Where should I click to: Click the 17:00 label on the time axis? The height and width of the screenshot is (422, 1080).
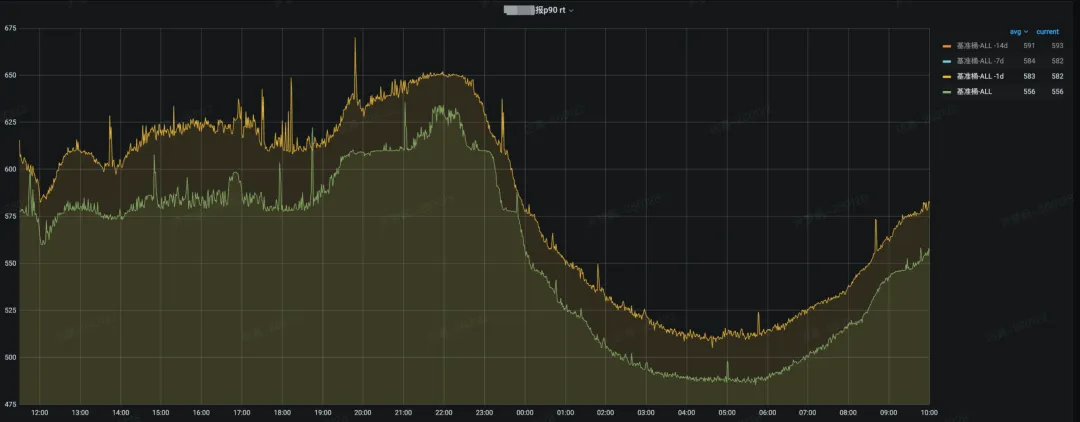242,413
